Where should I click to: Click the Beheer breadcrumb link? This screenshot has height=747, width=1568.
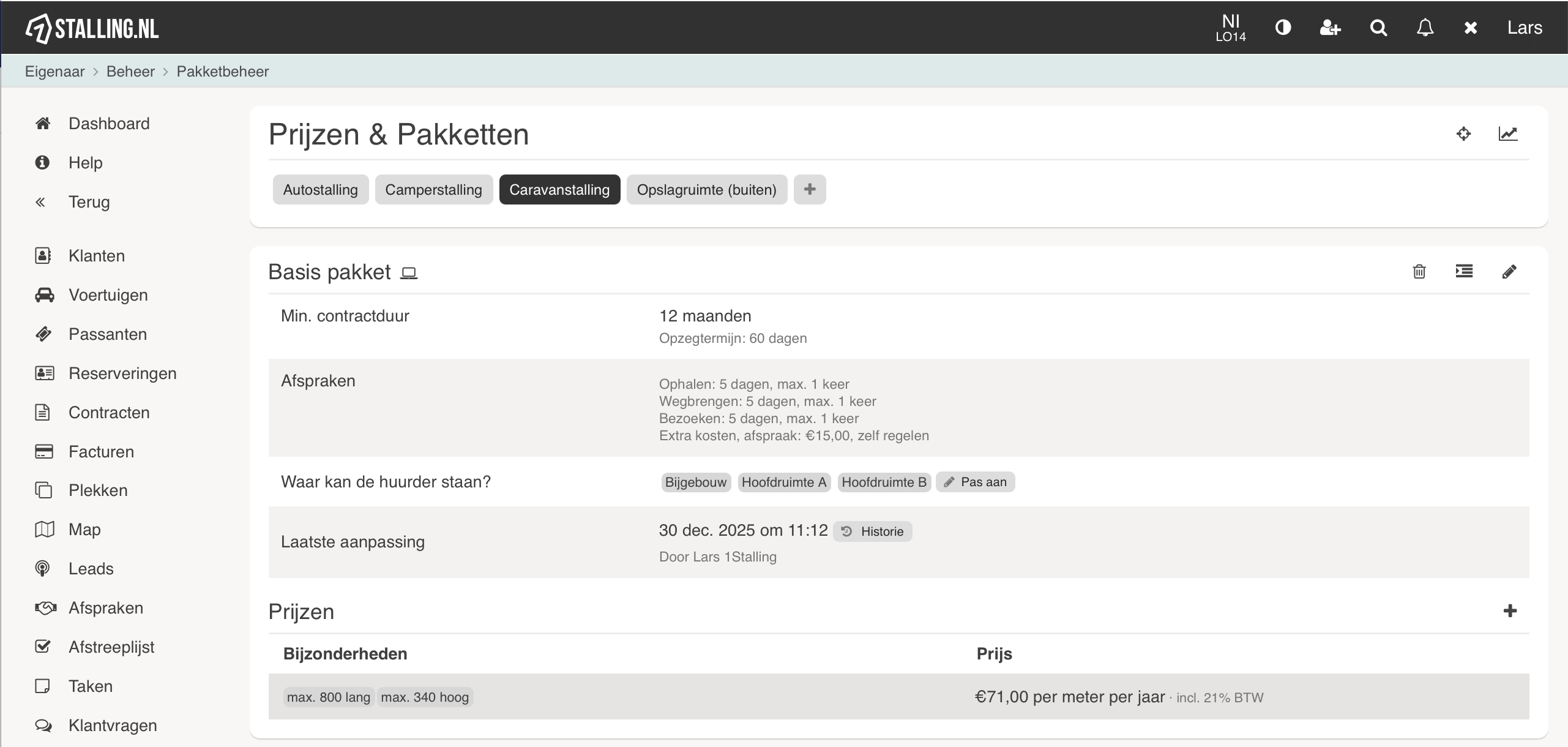click(x=130, y=72)
